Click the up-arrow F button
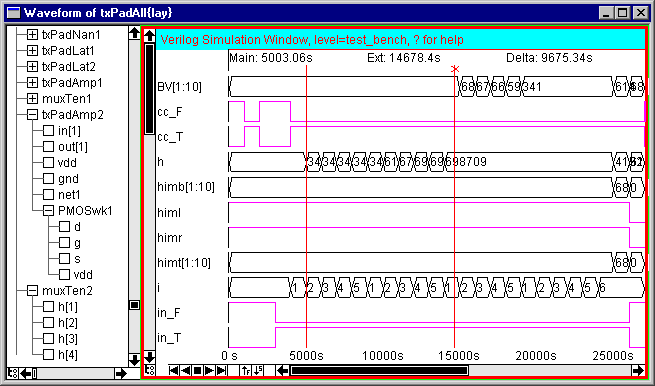655x386 pixels. coord(246,370)
